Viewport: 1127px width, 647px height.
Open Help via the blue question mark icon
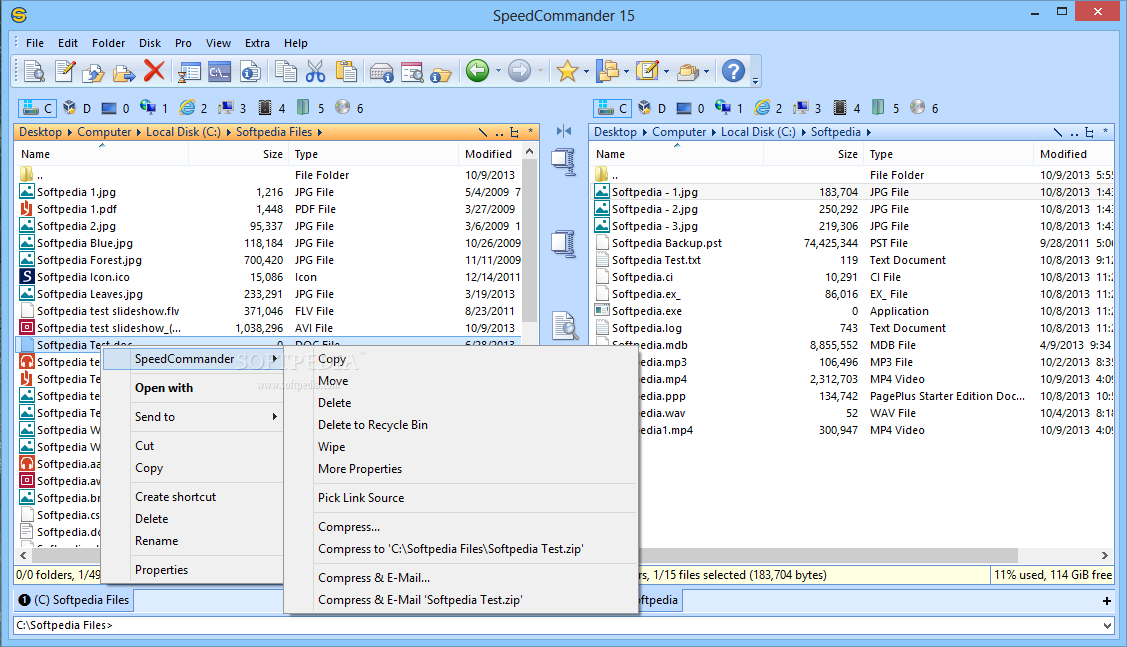[x=733, y=71]
